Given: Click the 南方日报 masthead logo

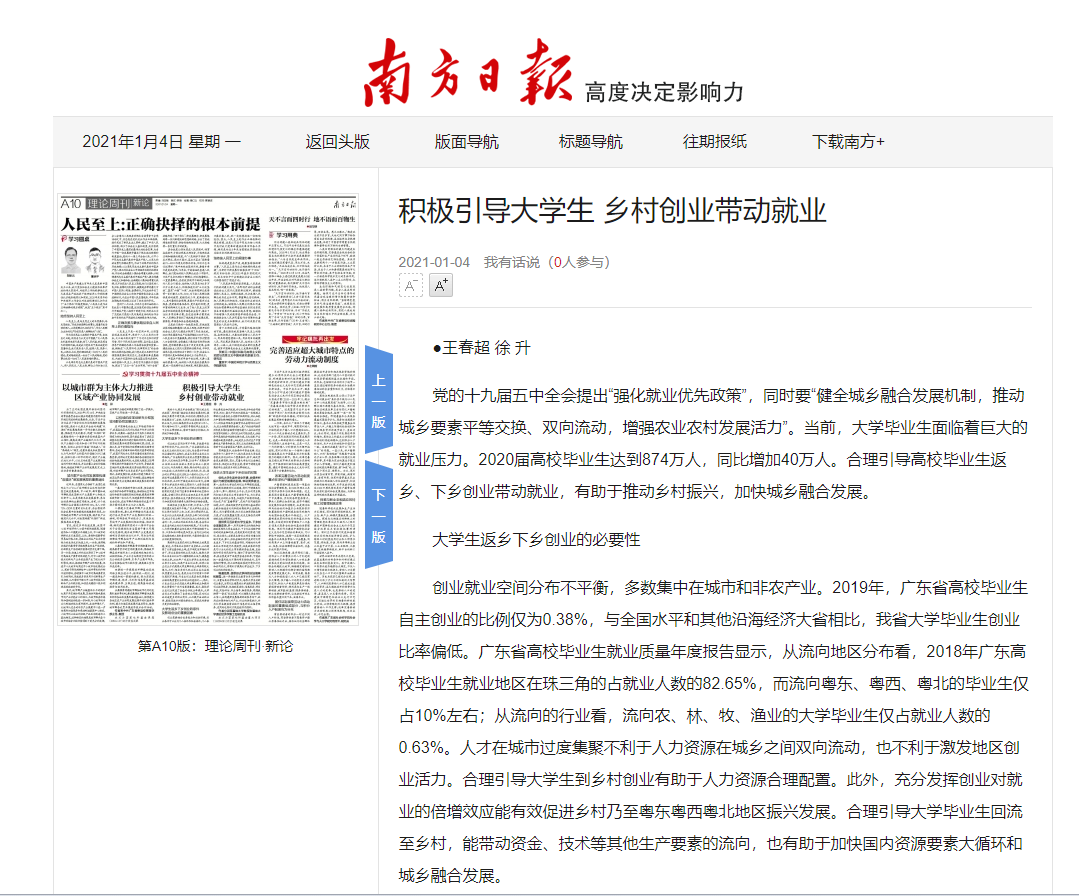Looking at the screenshot, I should 468,74.
